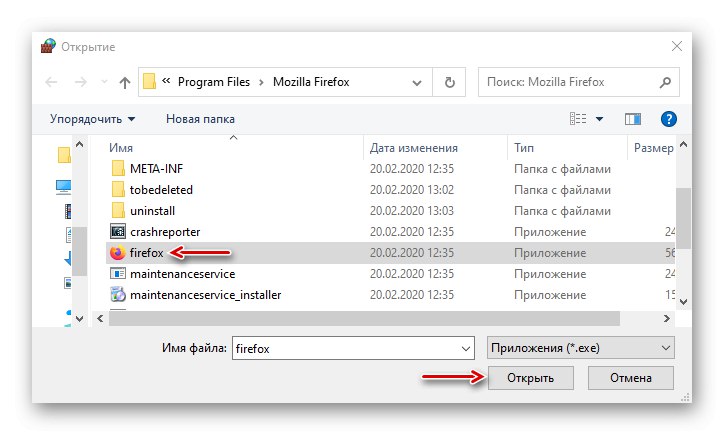Select the tobedeleted folder

click(x=161, y=190)
